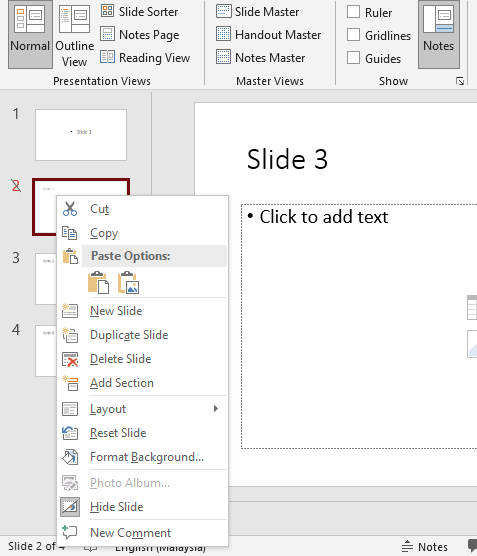Select slide 3 thumbnail

point(46,278)
